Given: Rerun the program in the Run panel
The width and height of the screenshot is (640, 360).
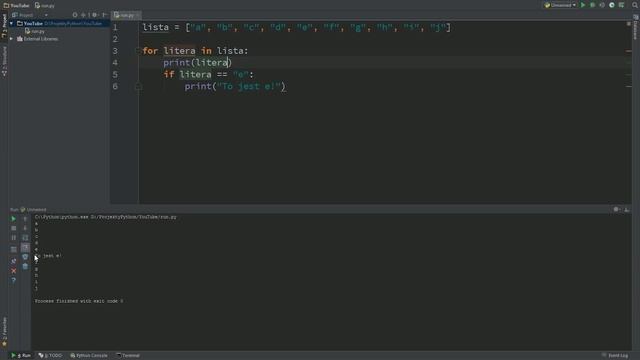Looking at the screenshot, I should pos(13,219).
